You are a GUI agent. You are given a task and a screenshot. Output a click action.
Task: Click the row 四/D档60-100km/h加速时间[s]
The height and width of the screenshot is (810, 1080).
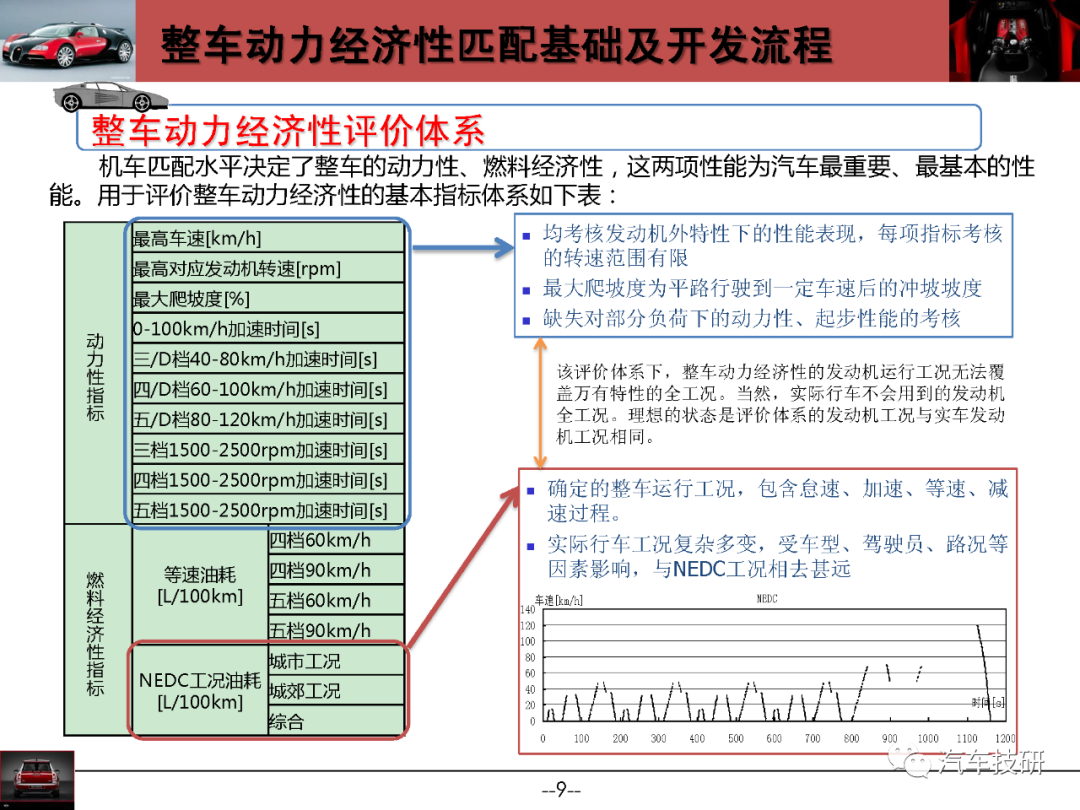[x=268, y=389]
